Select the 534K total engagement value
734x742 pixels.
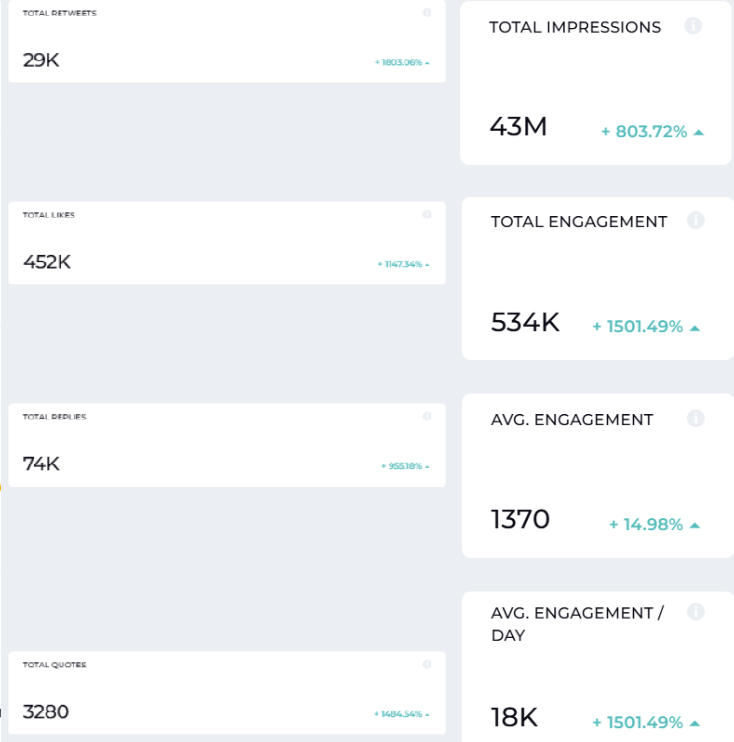click(x=525, y=322)
